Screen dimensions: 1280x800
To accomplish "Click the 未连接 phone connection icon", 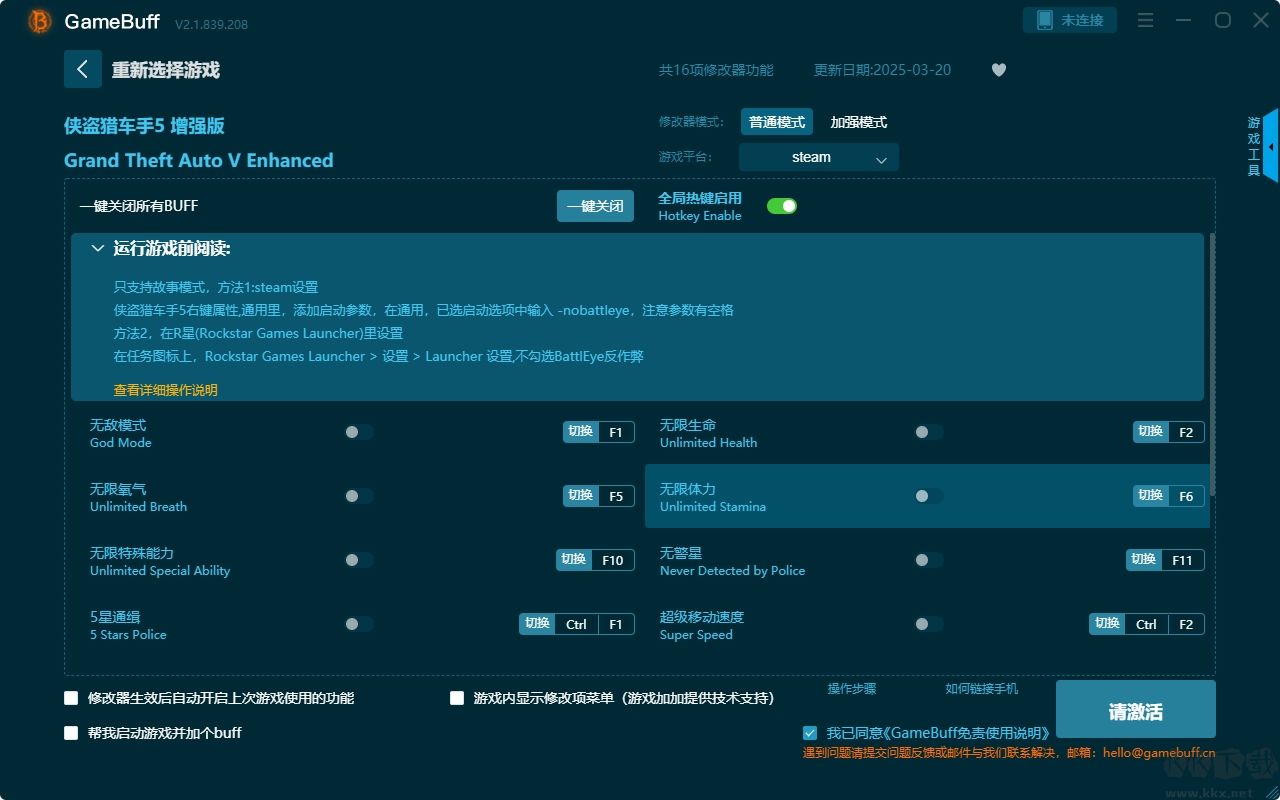I will 1069,20.
